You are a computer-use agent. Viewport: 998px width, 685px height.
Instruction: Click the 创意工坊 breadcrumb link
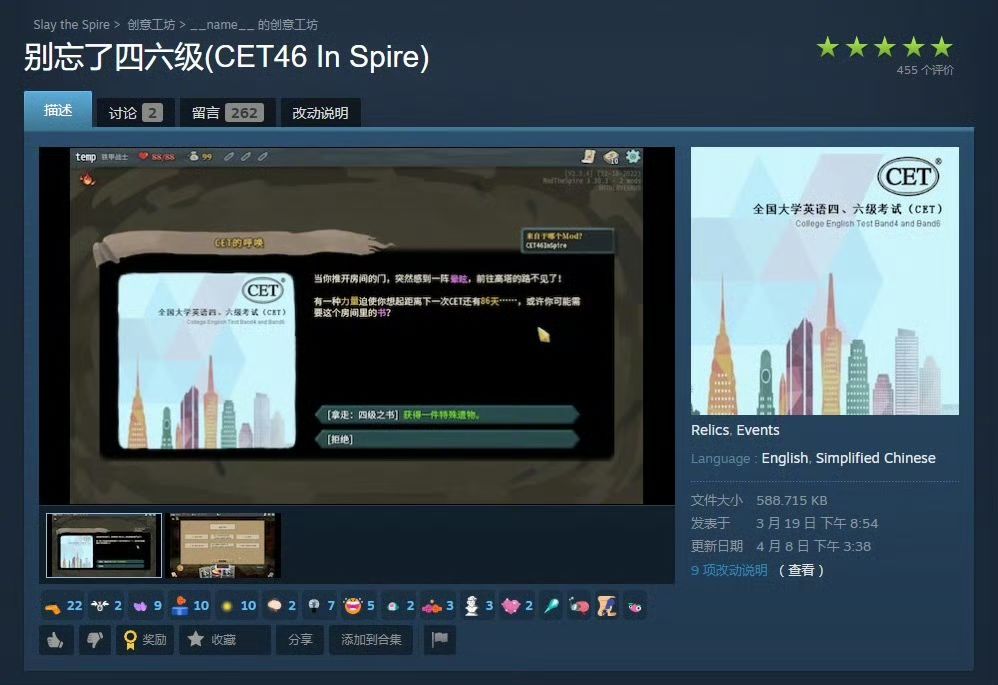click(151, 25)
